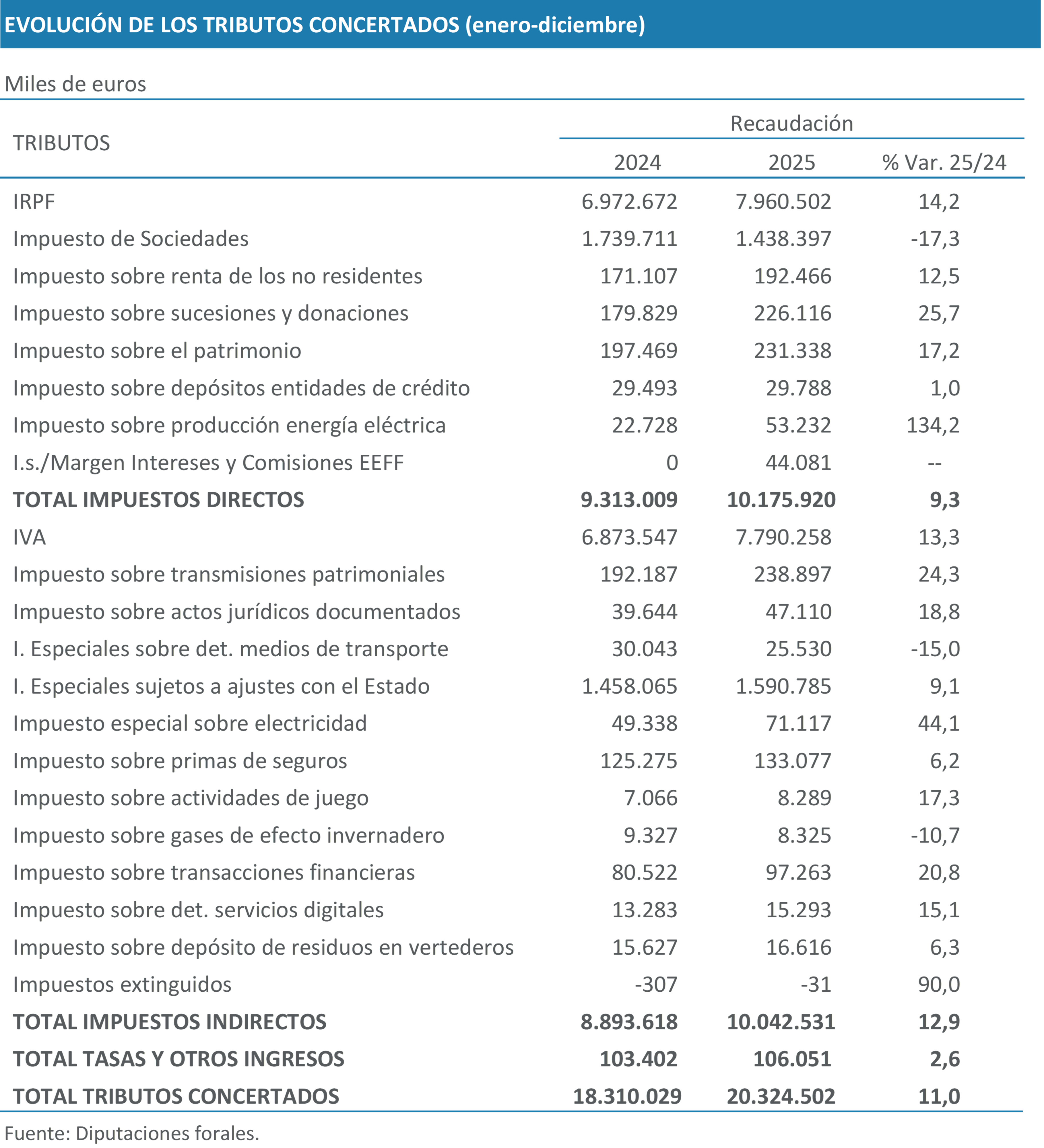Select Impuesto de Sociedades 2024 value

[629, 239]
